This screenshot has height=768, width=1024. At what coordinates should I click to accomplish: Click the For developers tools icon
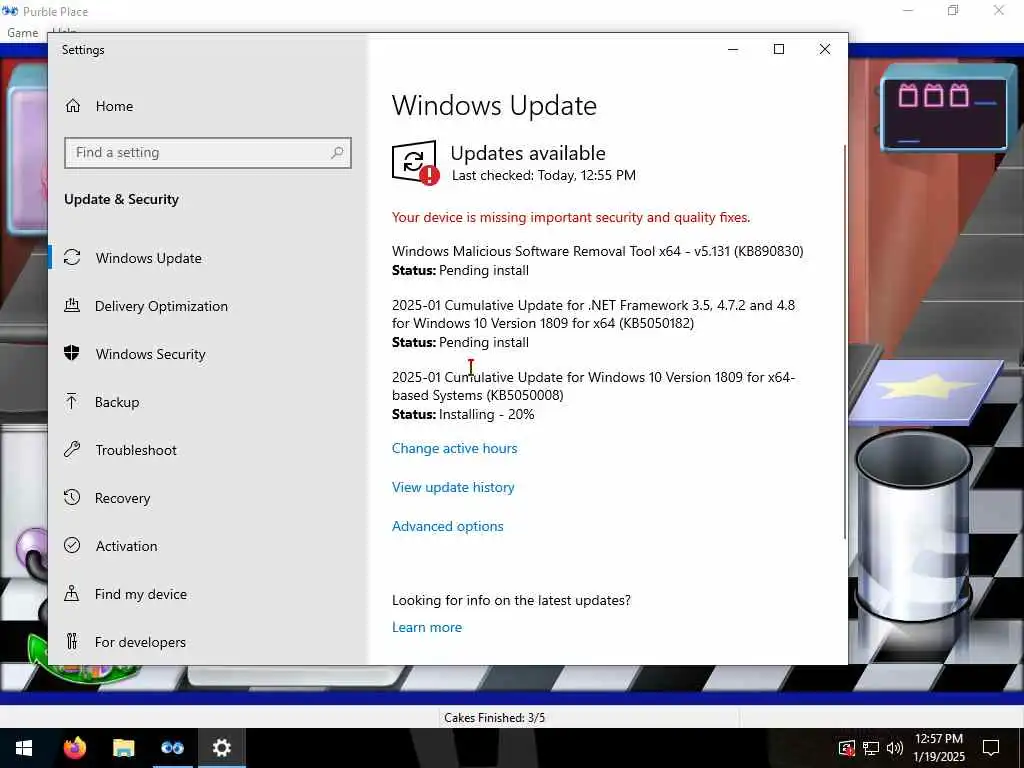pos(72,641)
